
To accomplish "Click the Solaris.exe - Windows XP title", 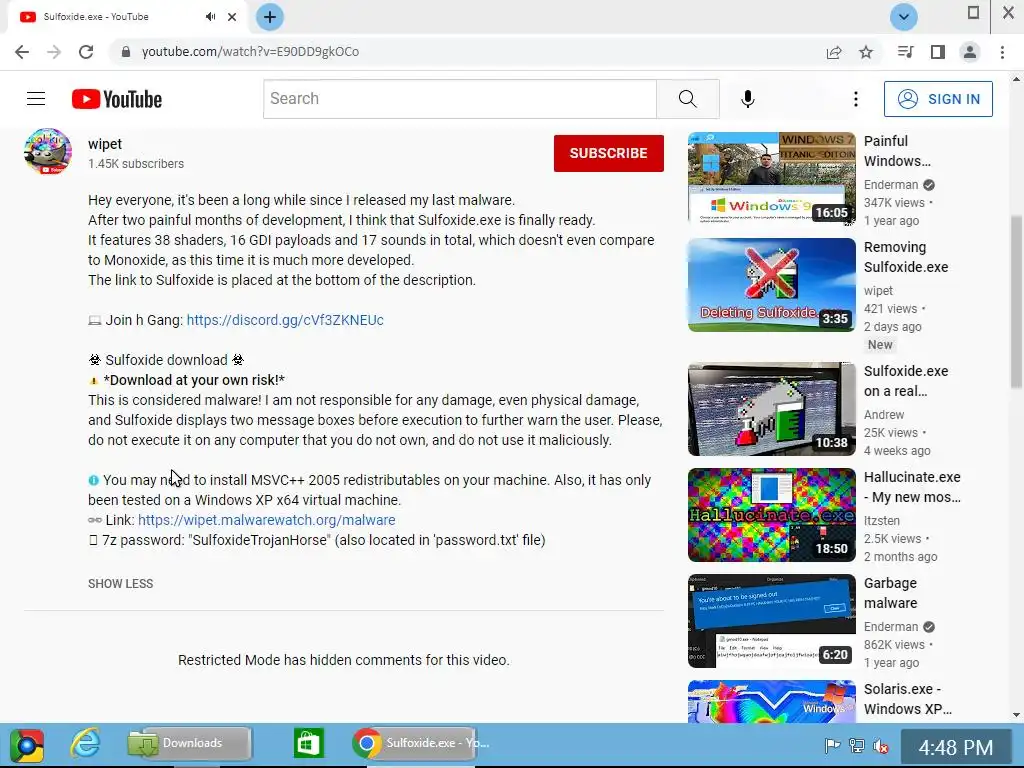I will click(908, 699).
